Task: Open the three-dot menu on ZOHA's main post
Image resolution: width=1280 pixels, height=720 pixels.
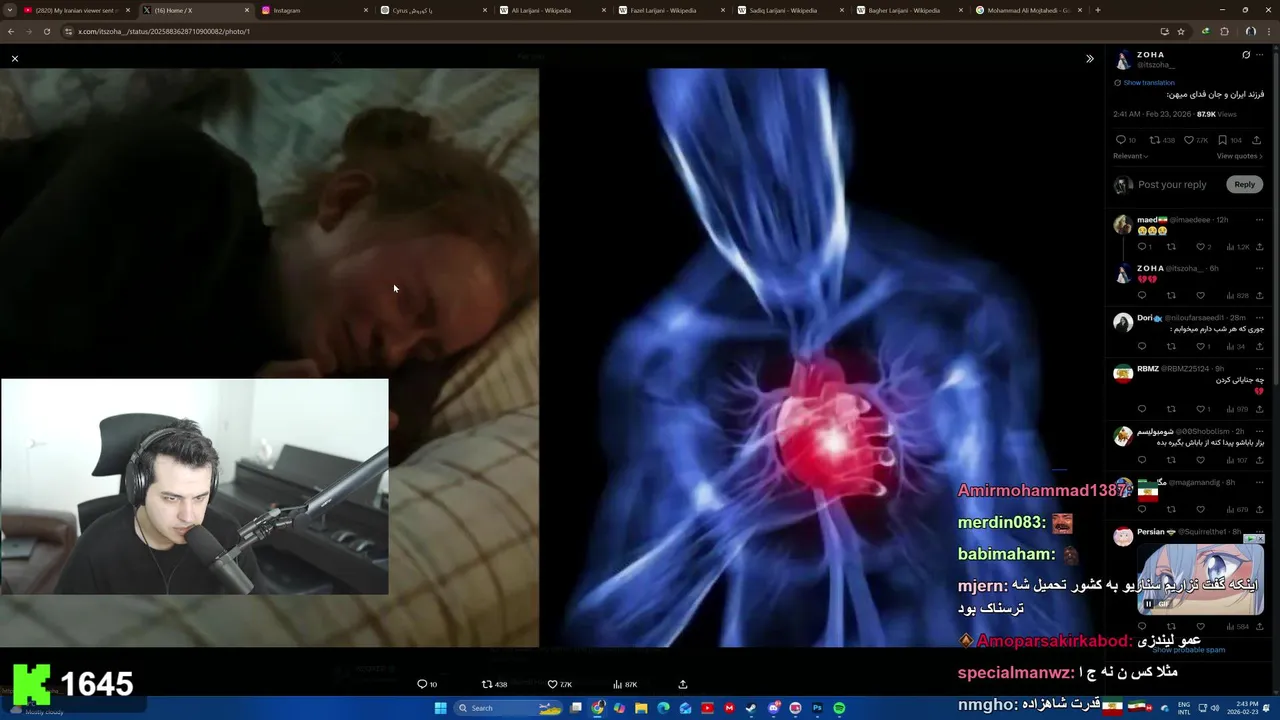Action: [1260, 55]
